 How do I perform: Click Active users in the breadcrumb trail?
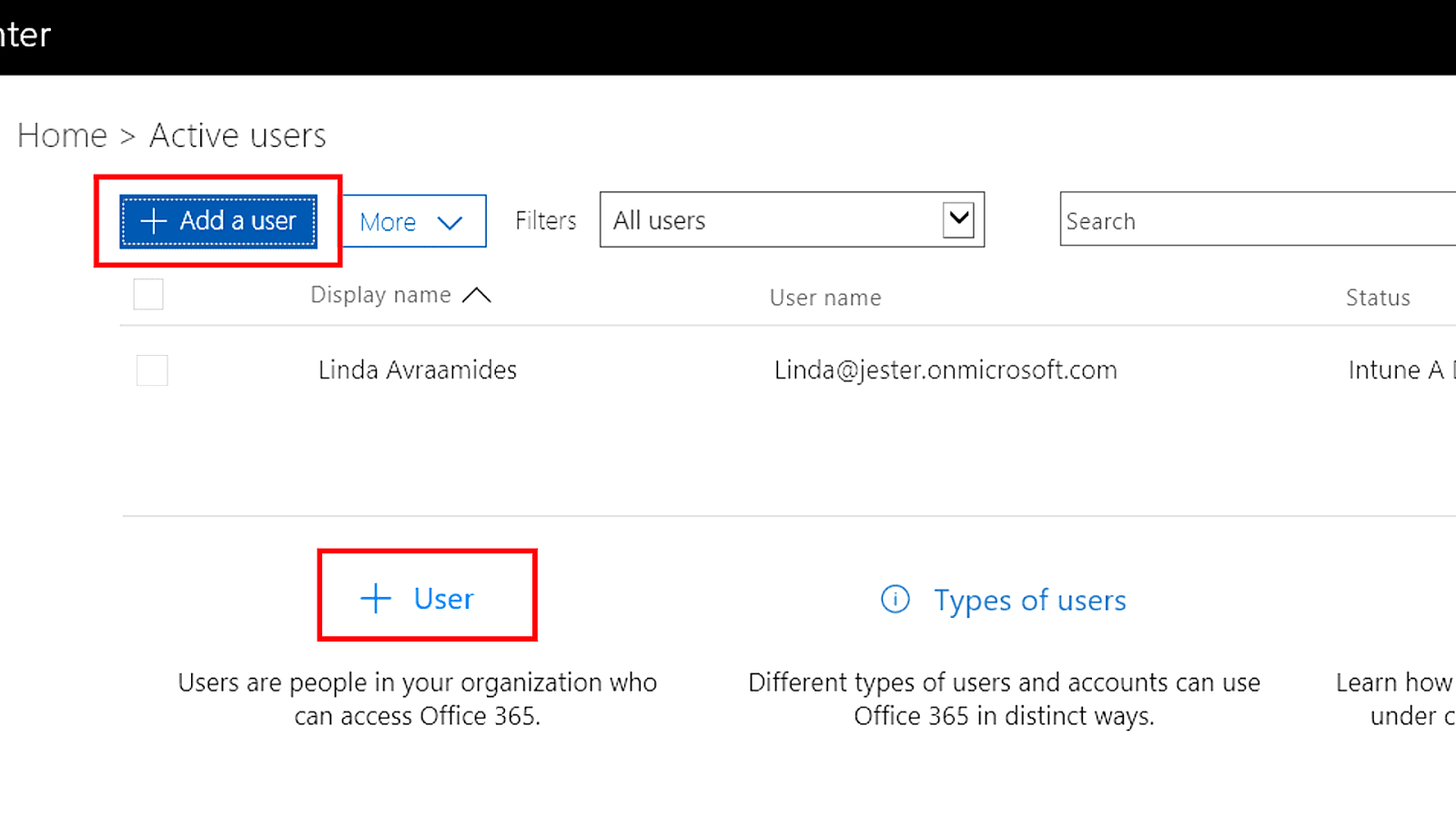click(238, 135)
